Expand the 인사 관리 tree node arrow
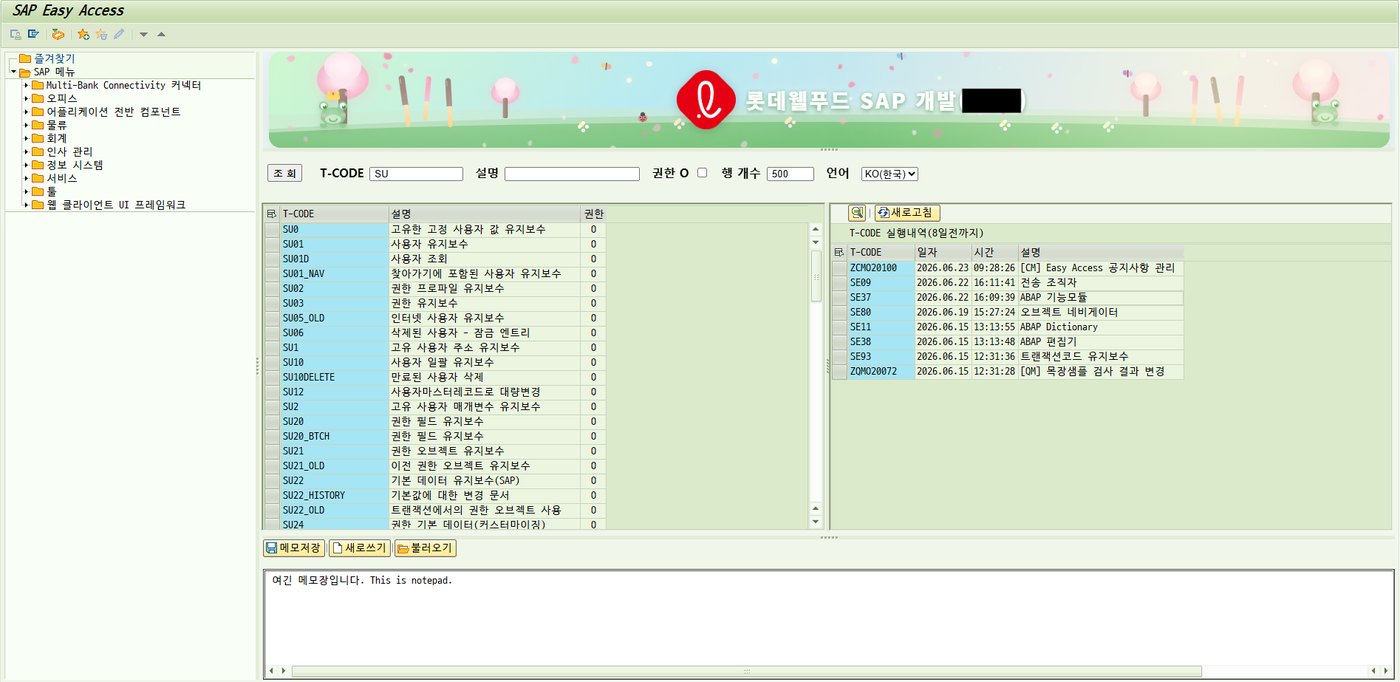The height and width of the screenshot is (682, 1400). click(26, 152)
